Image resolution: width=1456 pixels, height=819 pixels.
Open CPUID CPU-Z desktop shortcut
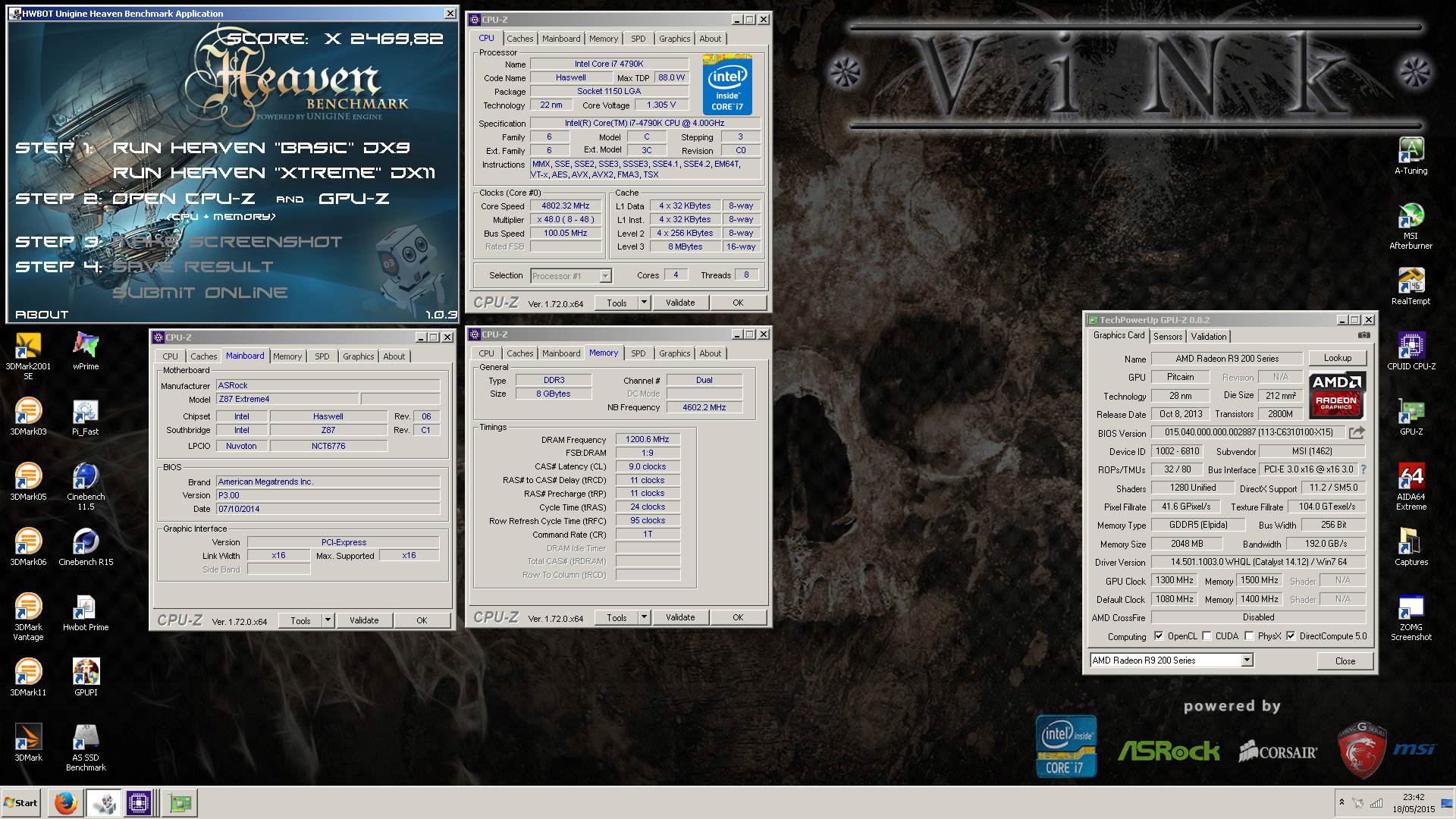click(1410, 351)
